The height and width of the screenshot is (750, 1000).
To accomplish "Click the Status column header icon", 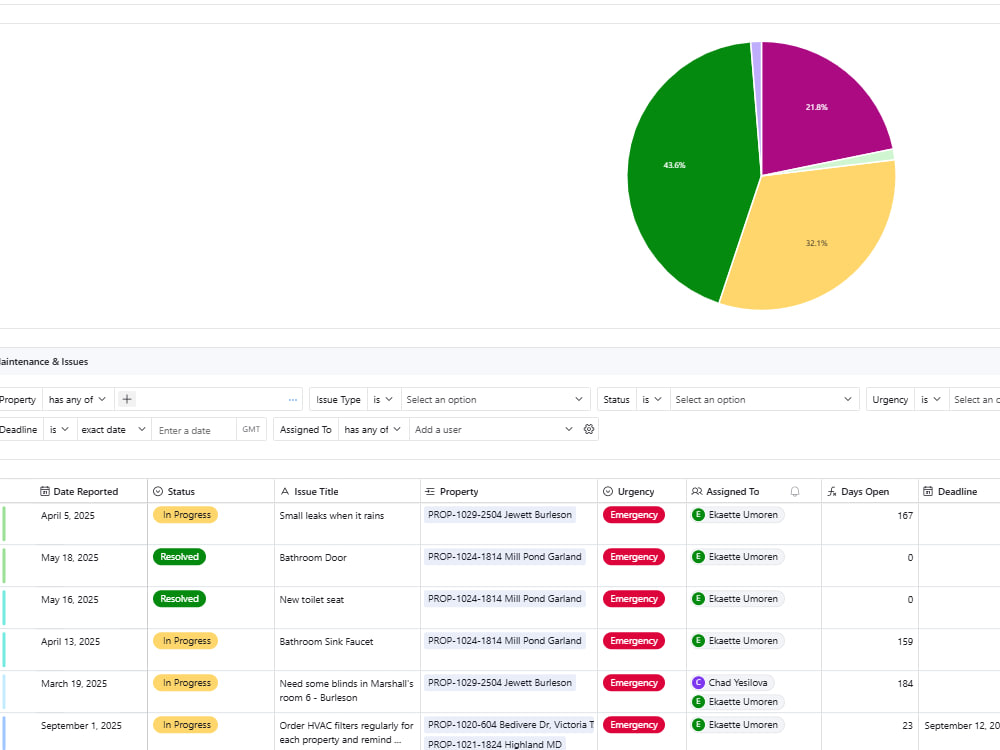I will click(x=158, y=491).
